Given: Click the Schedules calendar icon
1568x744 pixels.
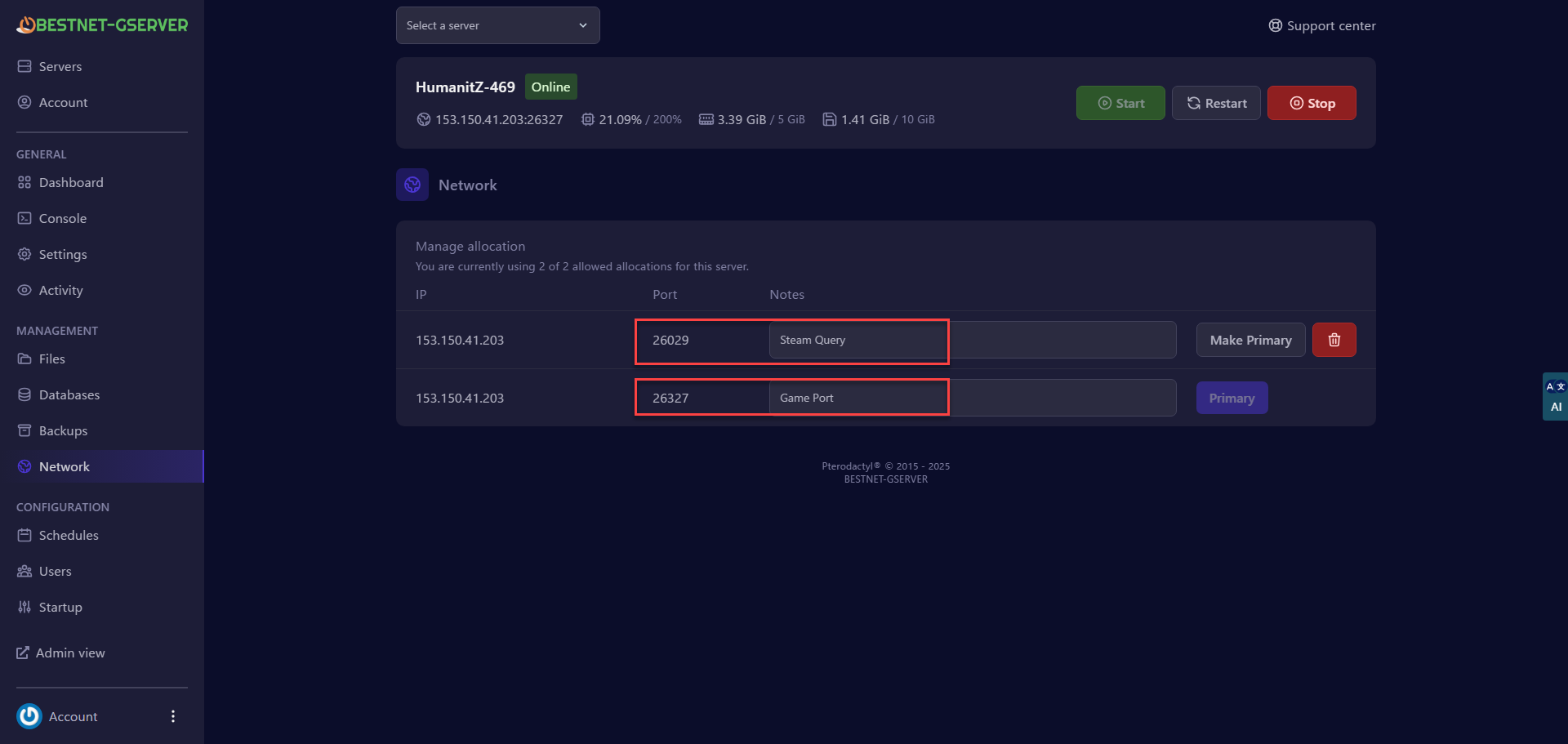Looking at the screenshot, I should tap(24, 535).
